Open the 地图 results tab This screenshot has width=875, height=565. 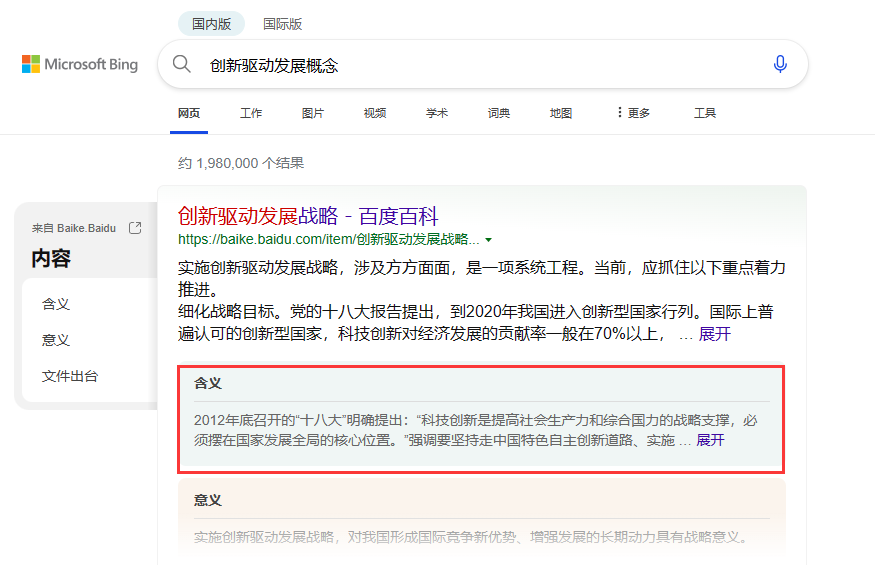coord(560,113)
